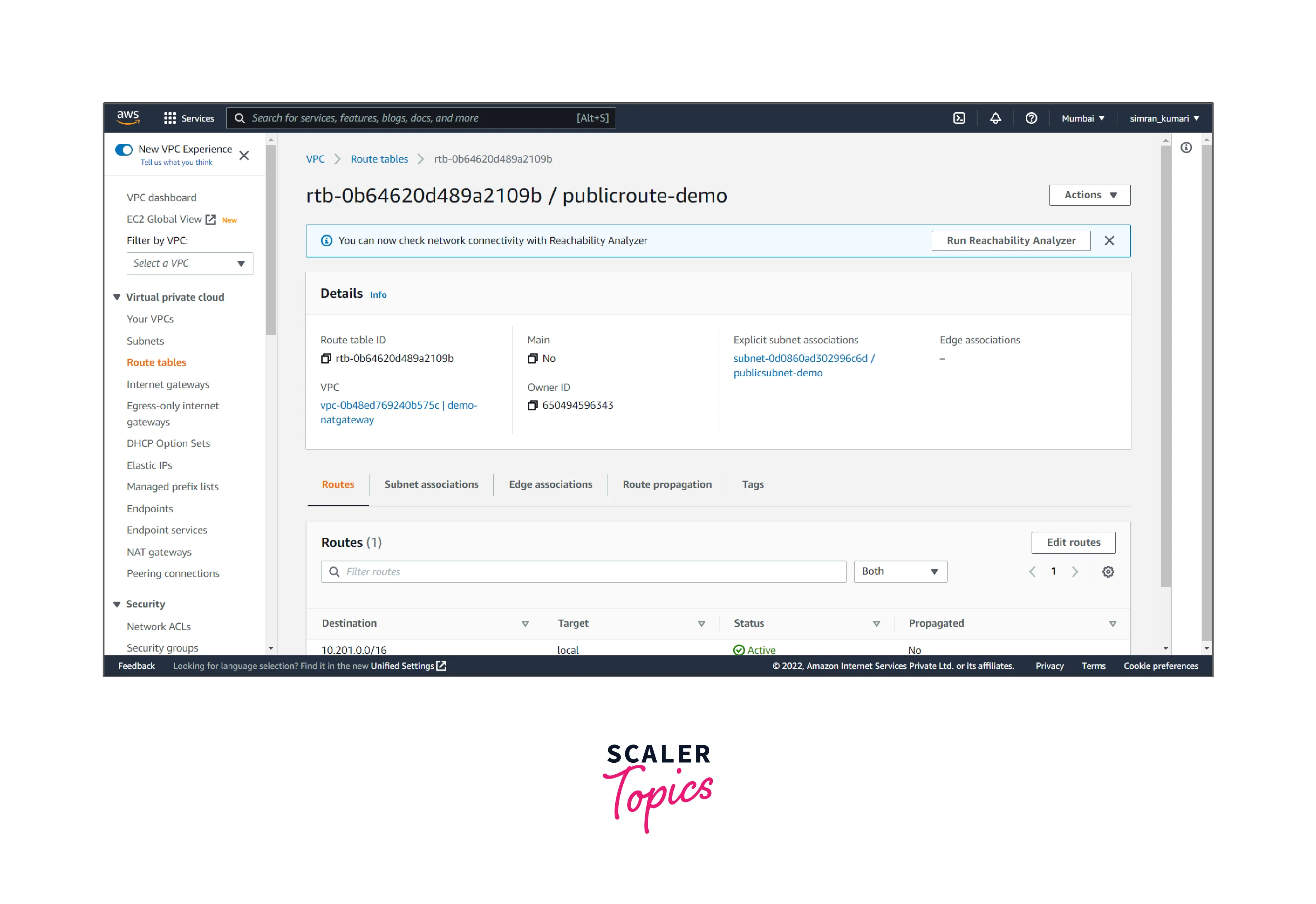Screen dimensions: 1316x904
Task: Toggle the New VPC Experience switch
Action: click(123, 149)
